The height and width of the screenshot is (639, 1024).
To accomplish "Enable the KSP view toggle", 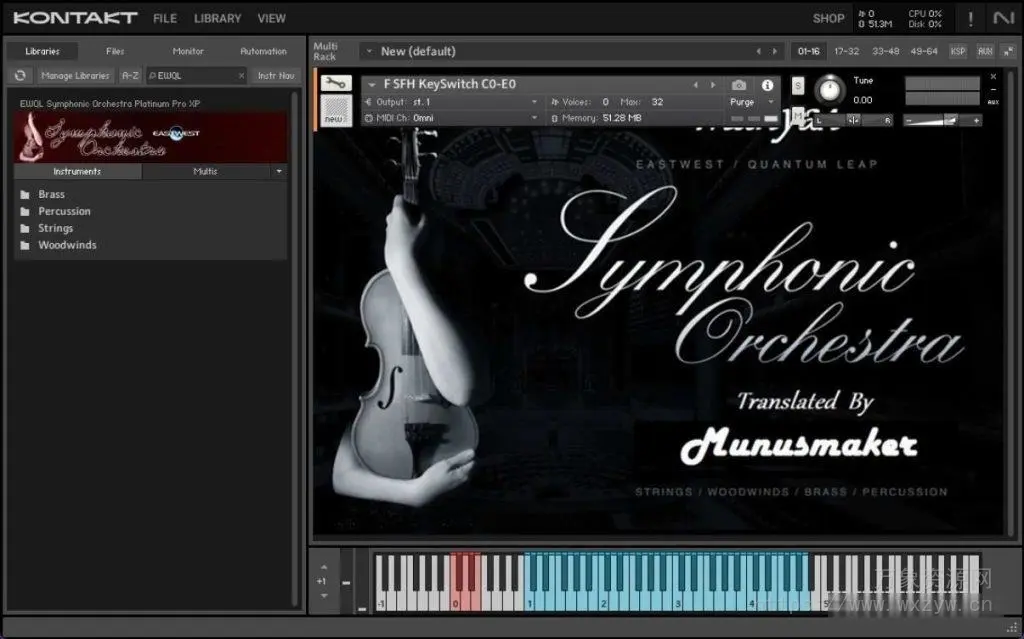I will coord(957,50).
